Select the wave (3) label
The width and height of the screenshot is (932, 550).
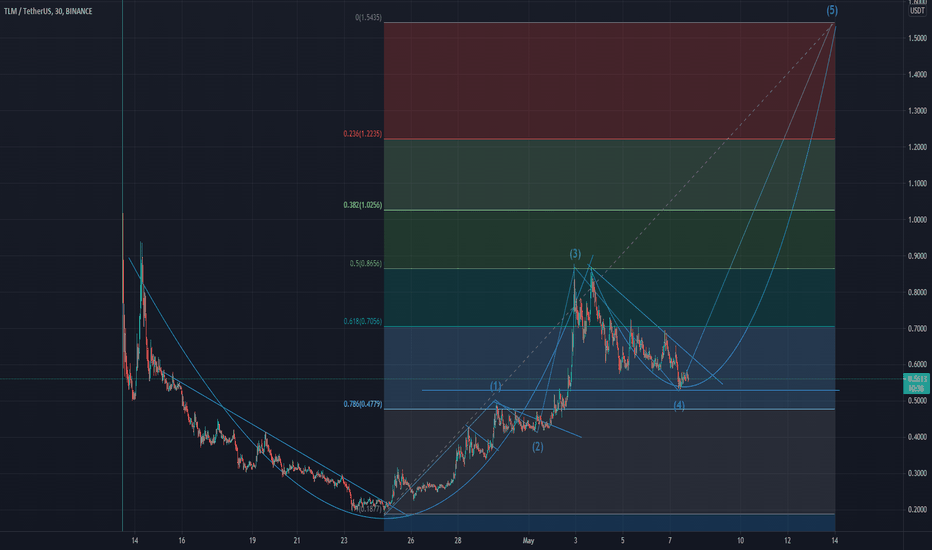point(575,254)
